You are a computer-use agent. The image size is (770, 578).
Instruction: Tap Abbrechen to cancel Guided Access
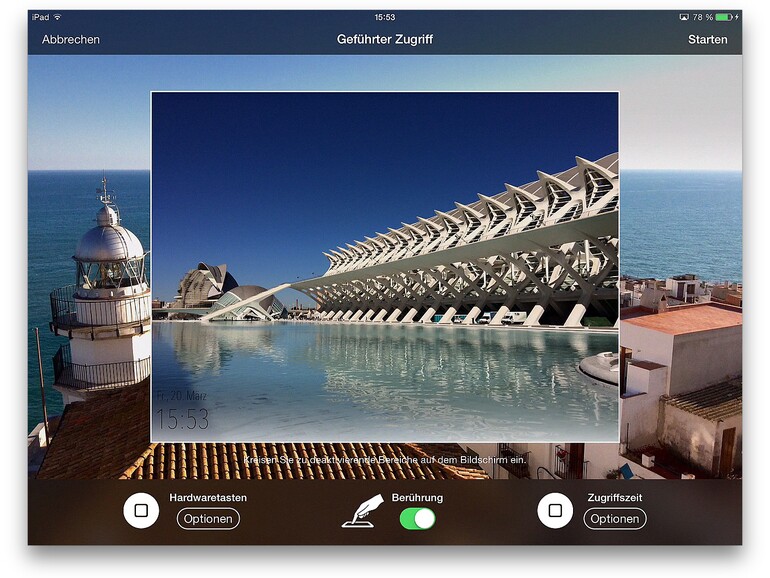(71, 39)
